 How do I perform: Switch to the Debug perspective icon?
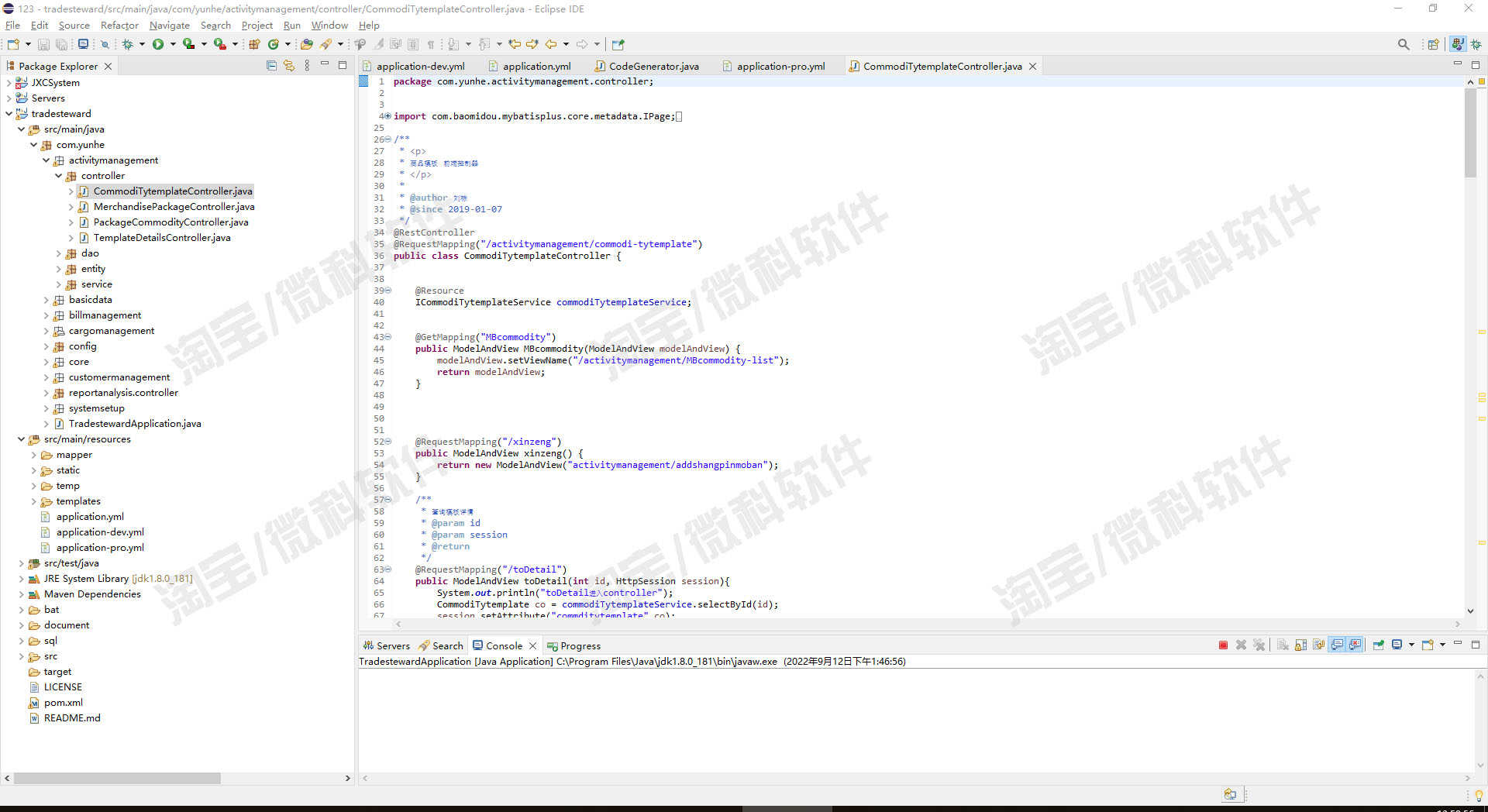tap(1476, 44)
